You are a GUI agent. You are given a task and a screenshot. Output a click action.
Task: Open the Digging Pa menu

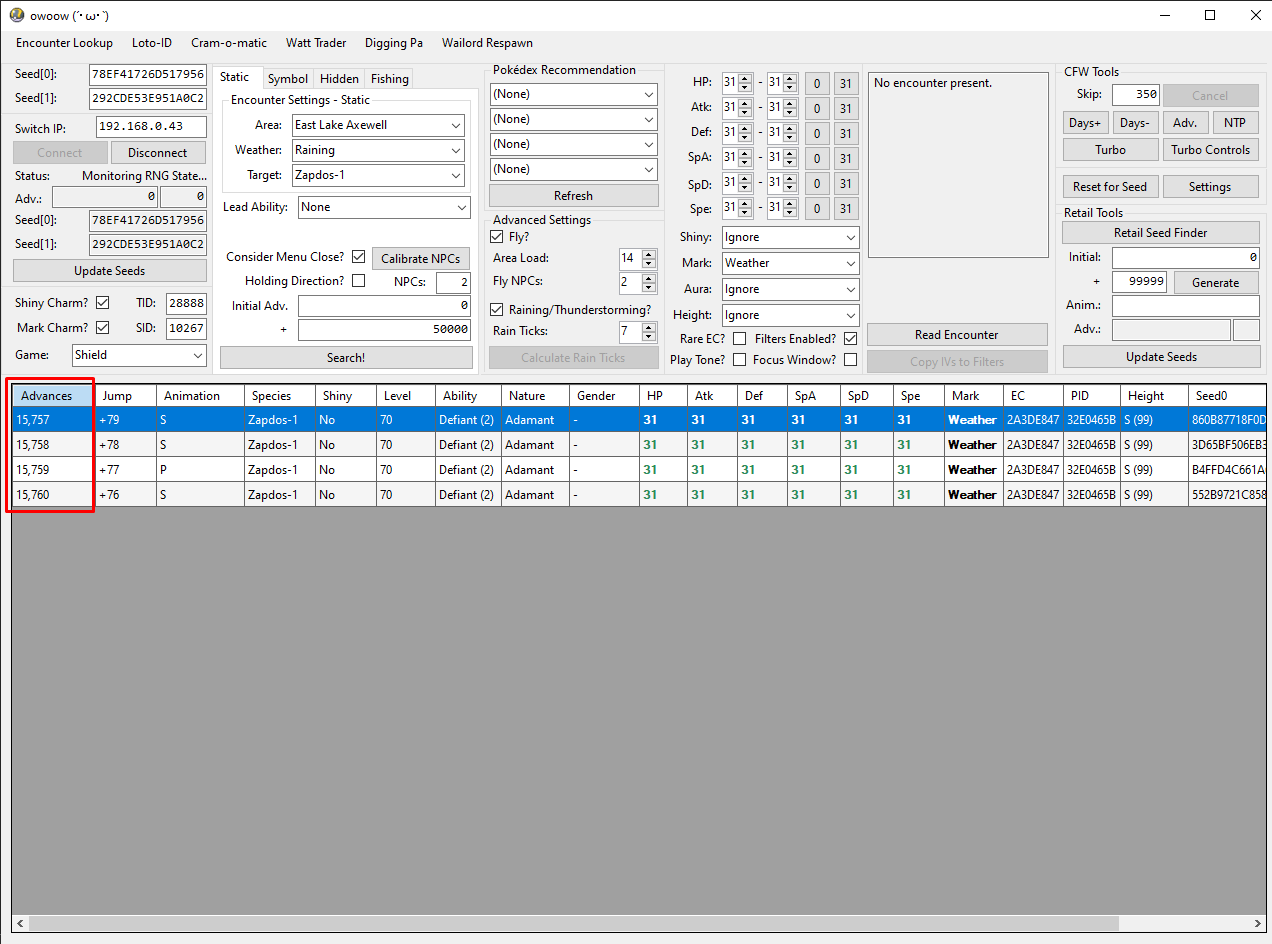[x=394, y=43]
